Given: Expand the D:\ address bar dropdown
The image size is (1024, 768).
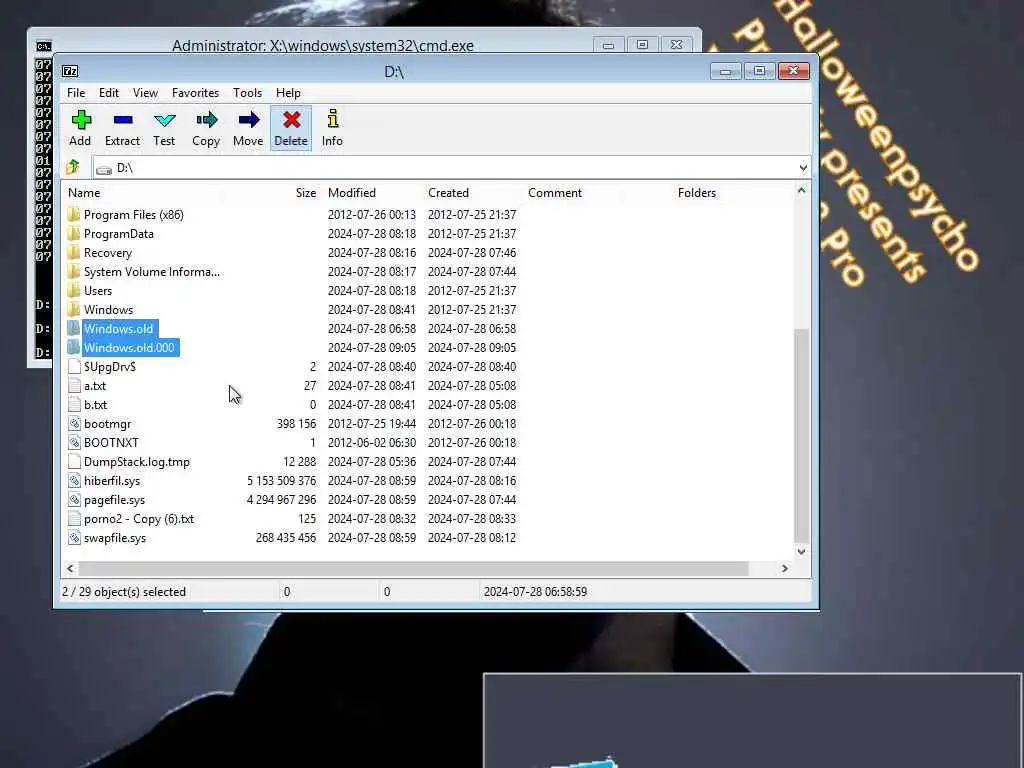Looking at the screenshot, I should tap(803, 168).
